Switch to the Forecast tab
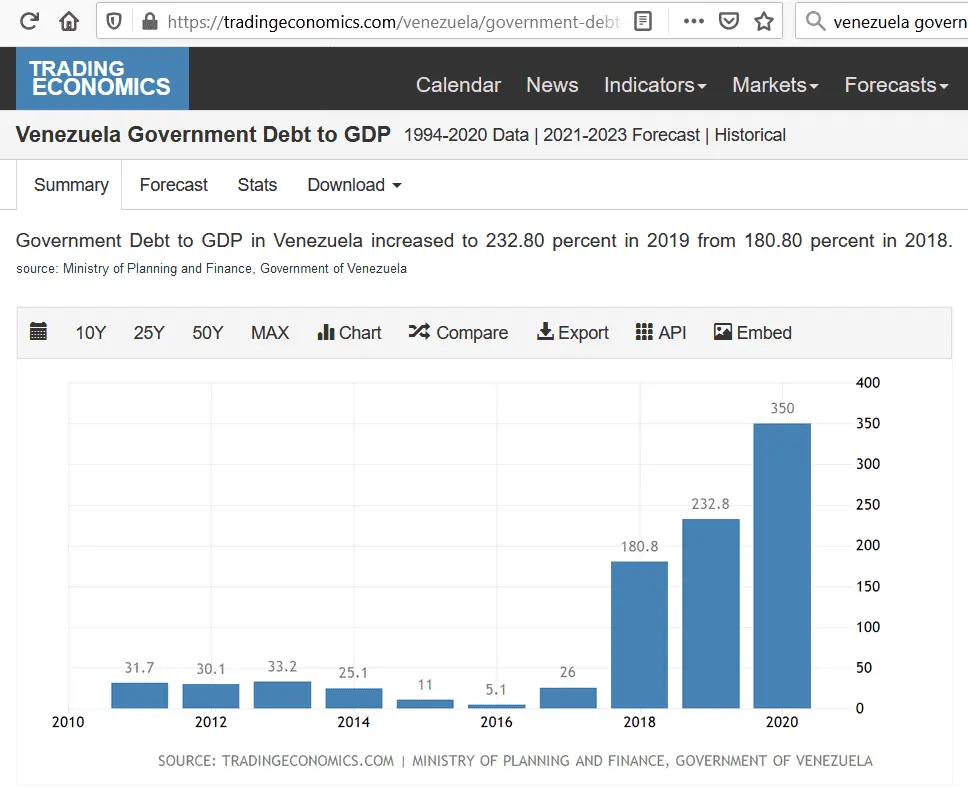 pyautogui.click(x=173, y=185)
